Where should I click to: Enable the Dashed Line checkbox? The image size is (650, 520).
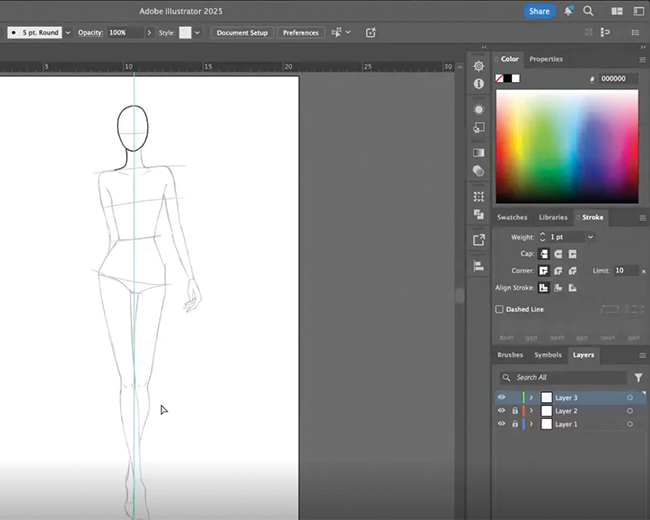pos(500,310)
